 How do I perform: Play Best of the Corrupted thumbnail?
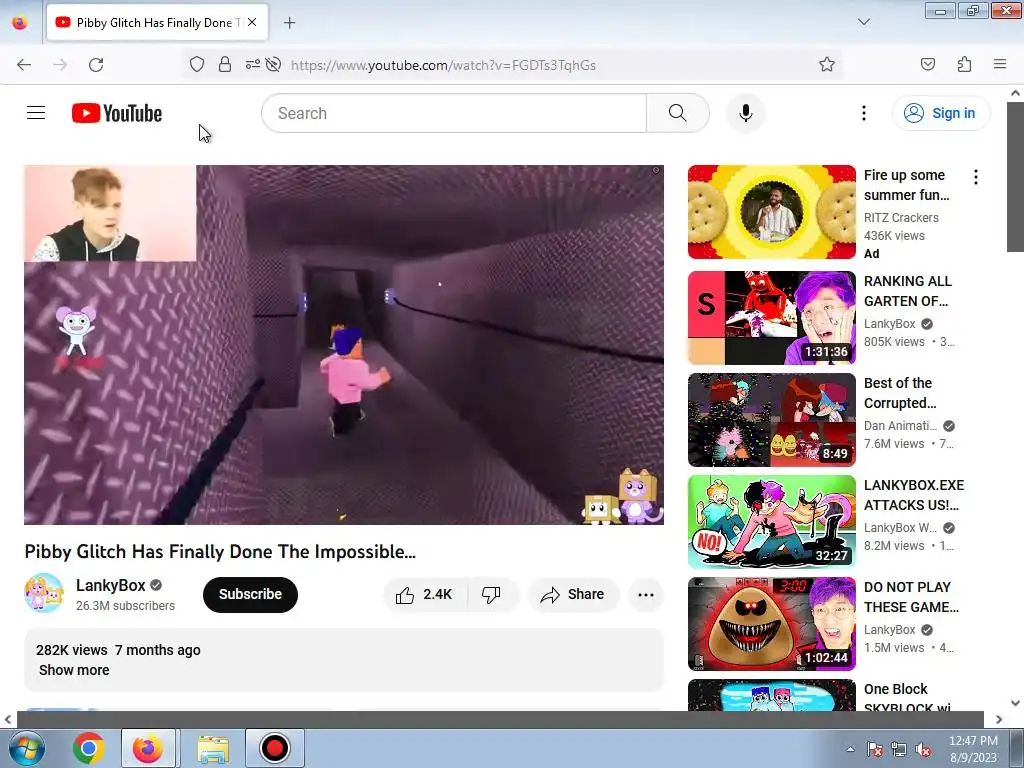tap(771, 419)
